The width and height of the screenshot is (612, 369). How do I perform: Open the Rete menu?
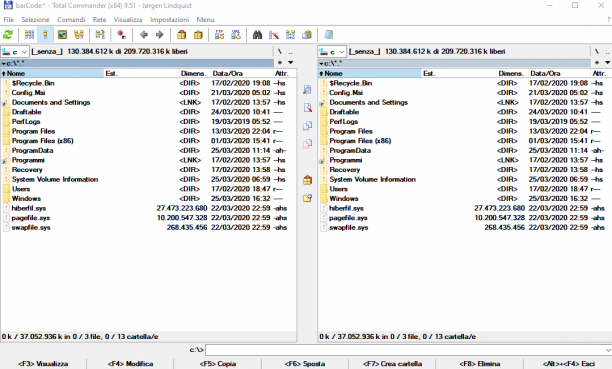(100, 20)
